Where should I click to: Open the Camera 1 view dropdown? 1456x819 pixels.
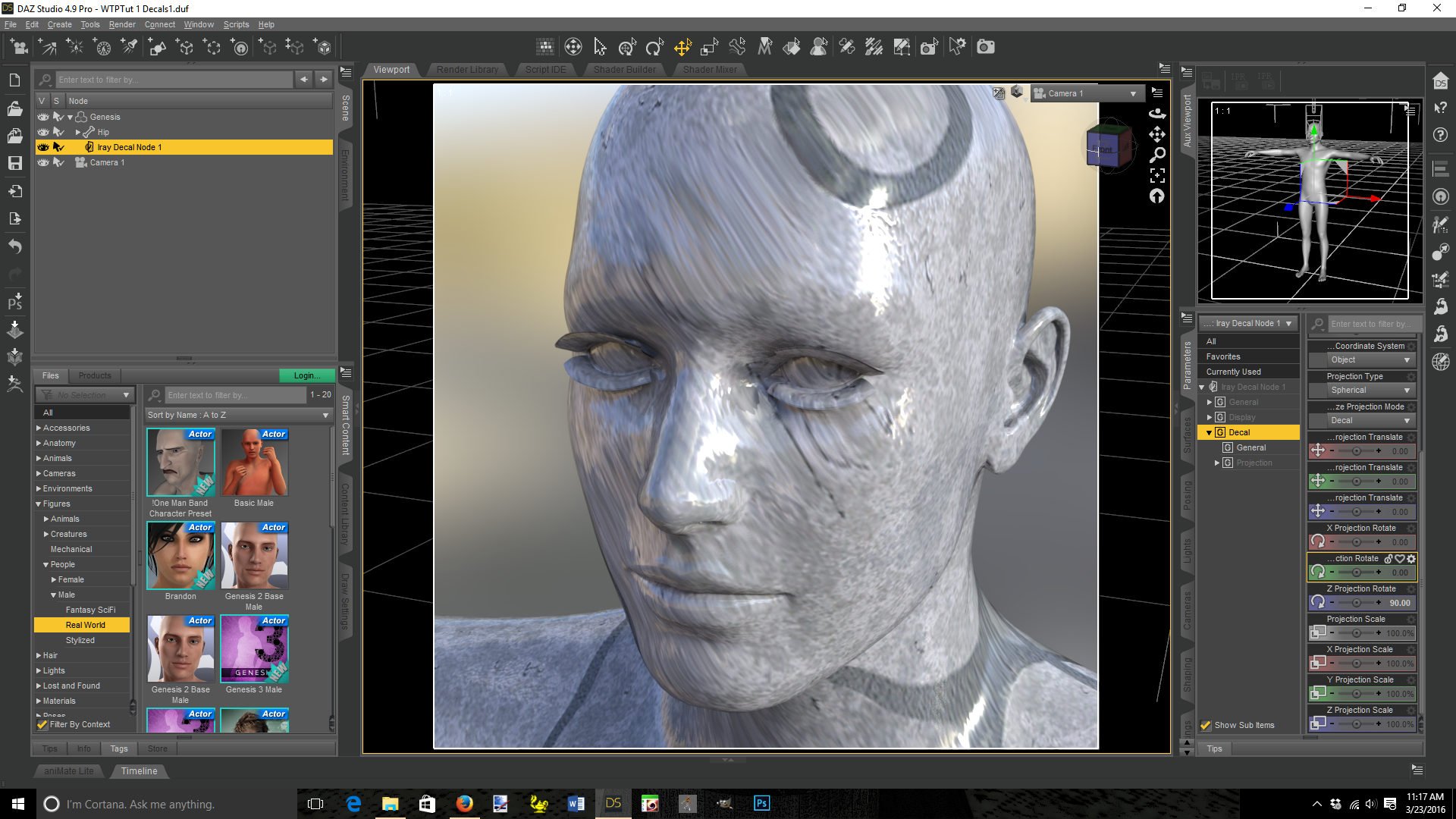tap(1086, 94)
